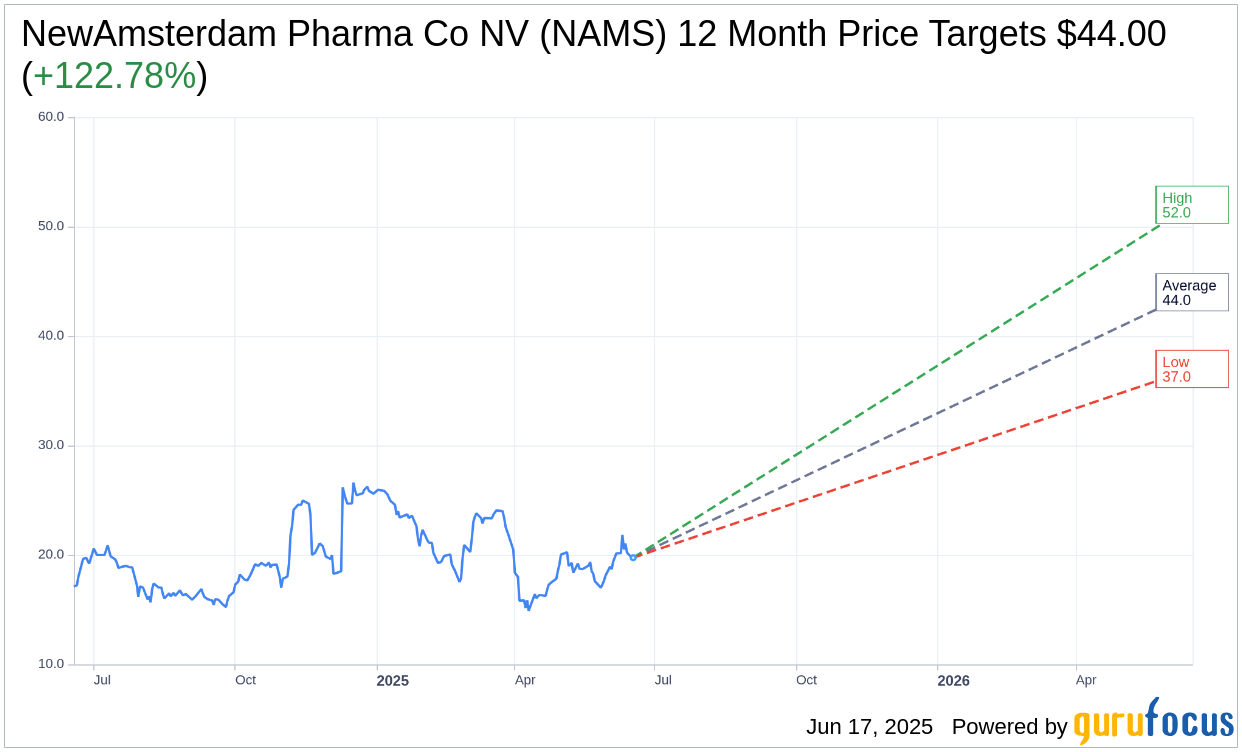Click the Average 44.0 target label
Image resolution: width=1242 pixels, height=752 pixels.
pyautogui.click(x=1192, y=292)
